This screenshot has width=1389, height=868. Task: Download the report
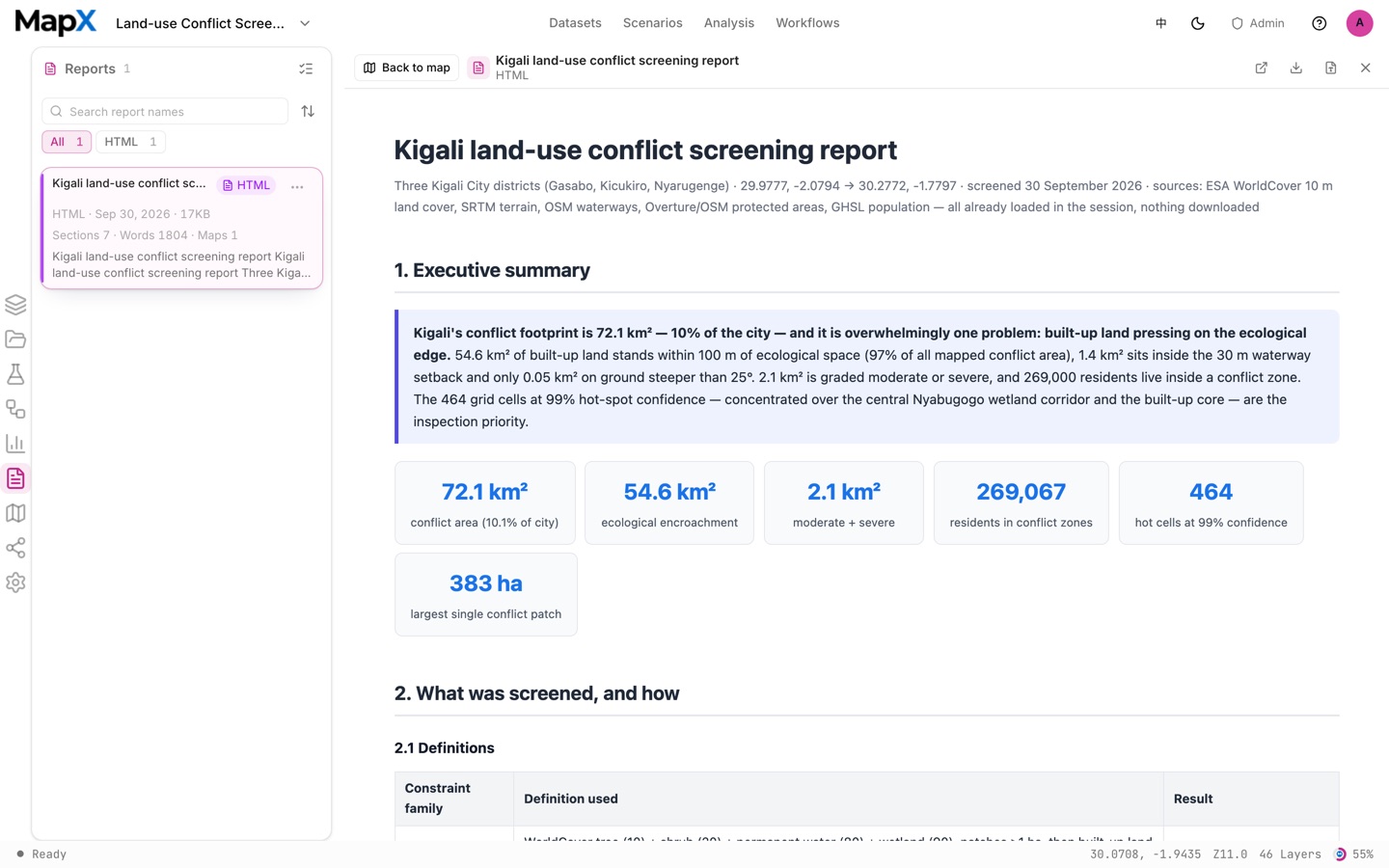coord(1295,68)
